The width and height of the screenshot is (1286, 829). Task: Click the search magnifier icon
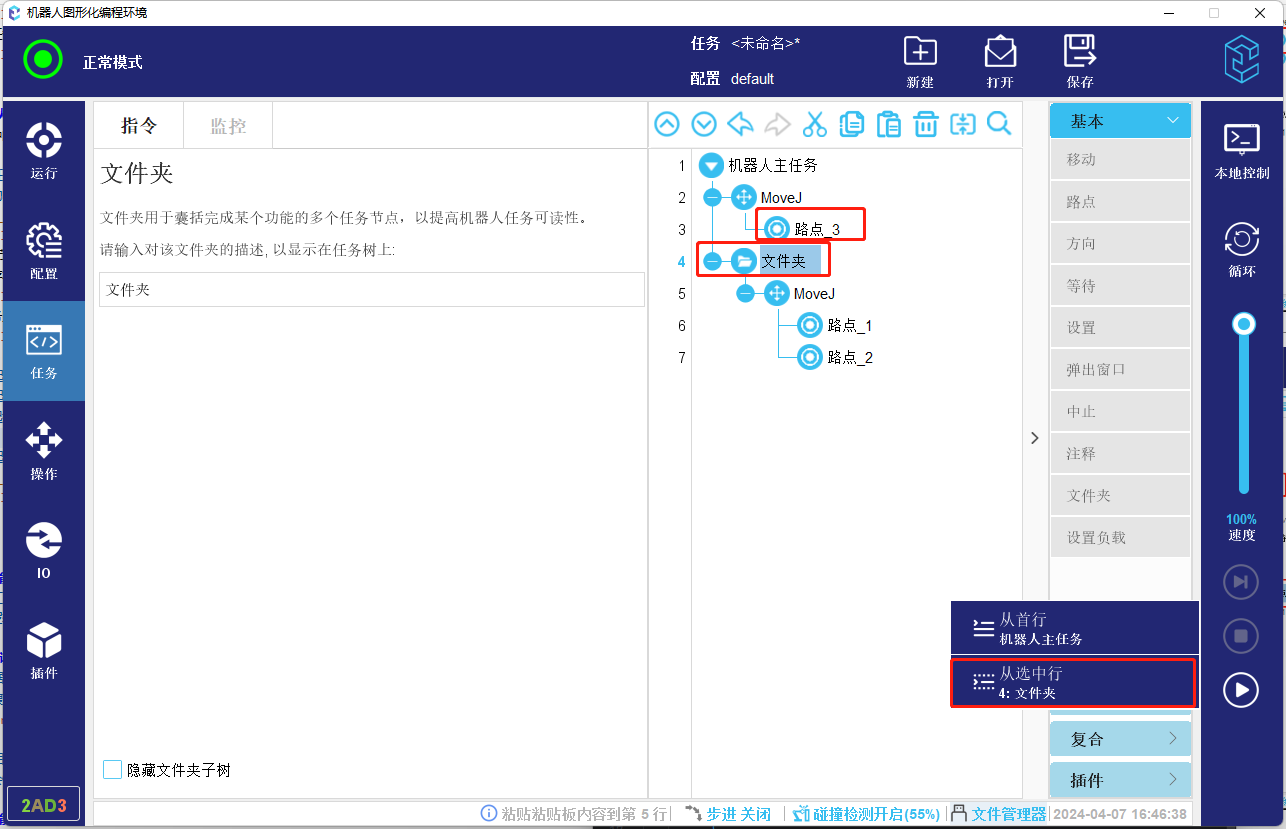(x=999, y=124)
